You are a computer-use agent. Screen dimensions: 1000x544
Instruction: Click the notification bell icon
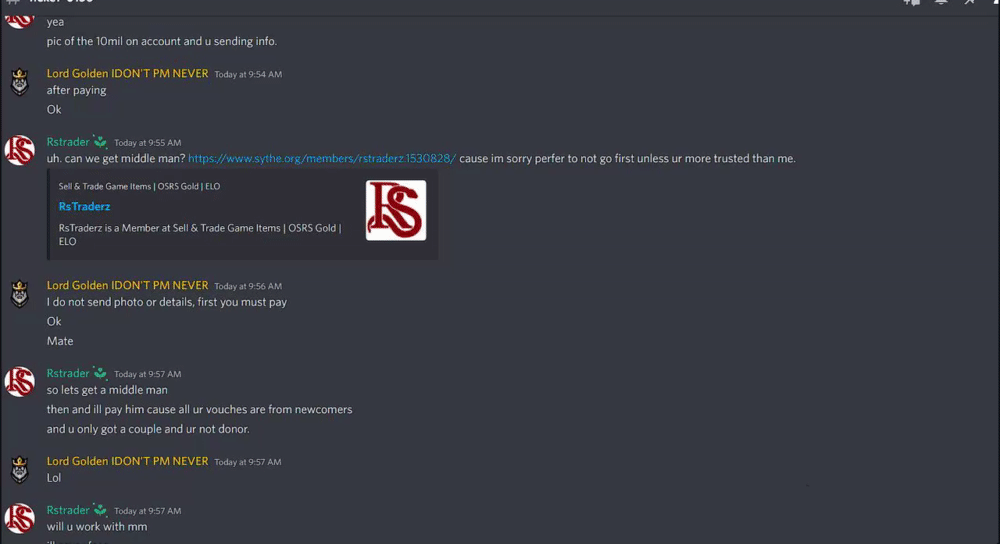[941, 2]
